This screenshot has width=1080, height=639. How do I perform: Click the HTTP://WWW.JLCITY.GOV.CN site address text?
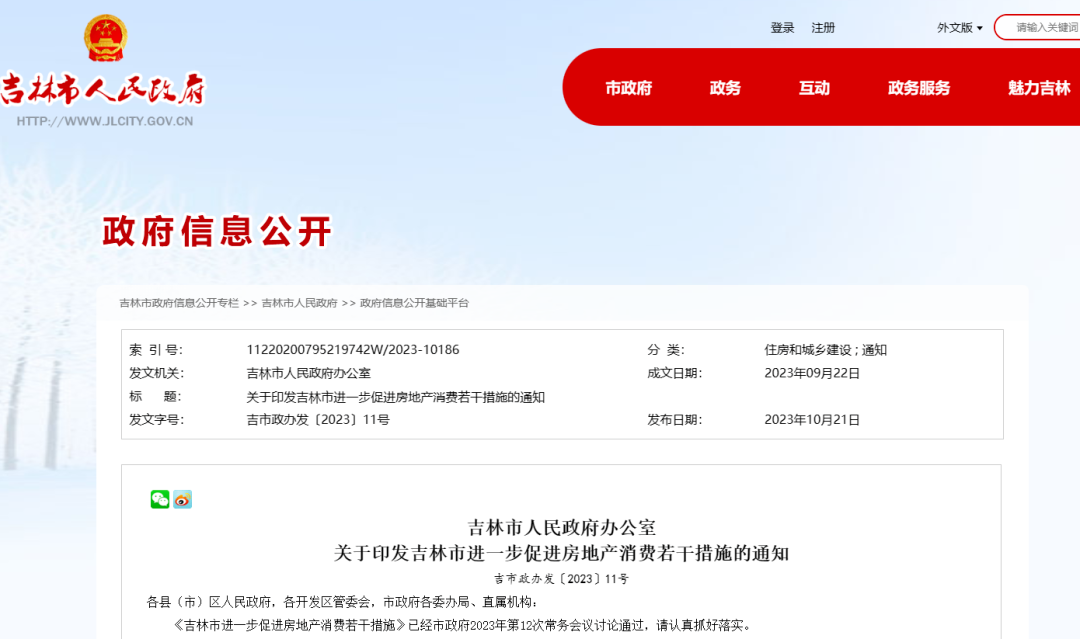point(105,121)
